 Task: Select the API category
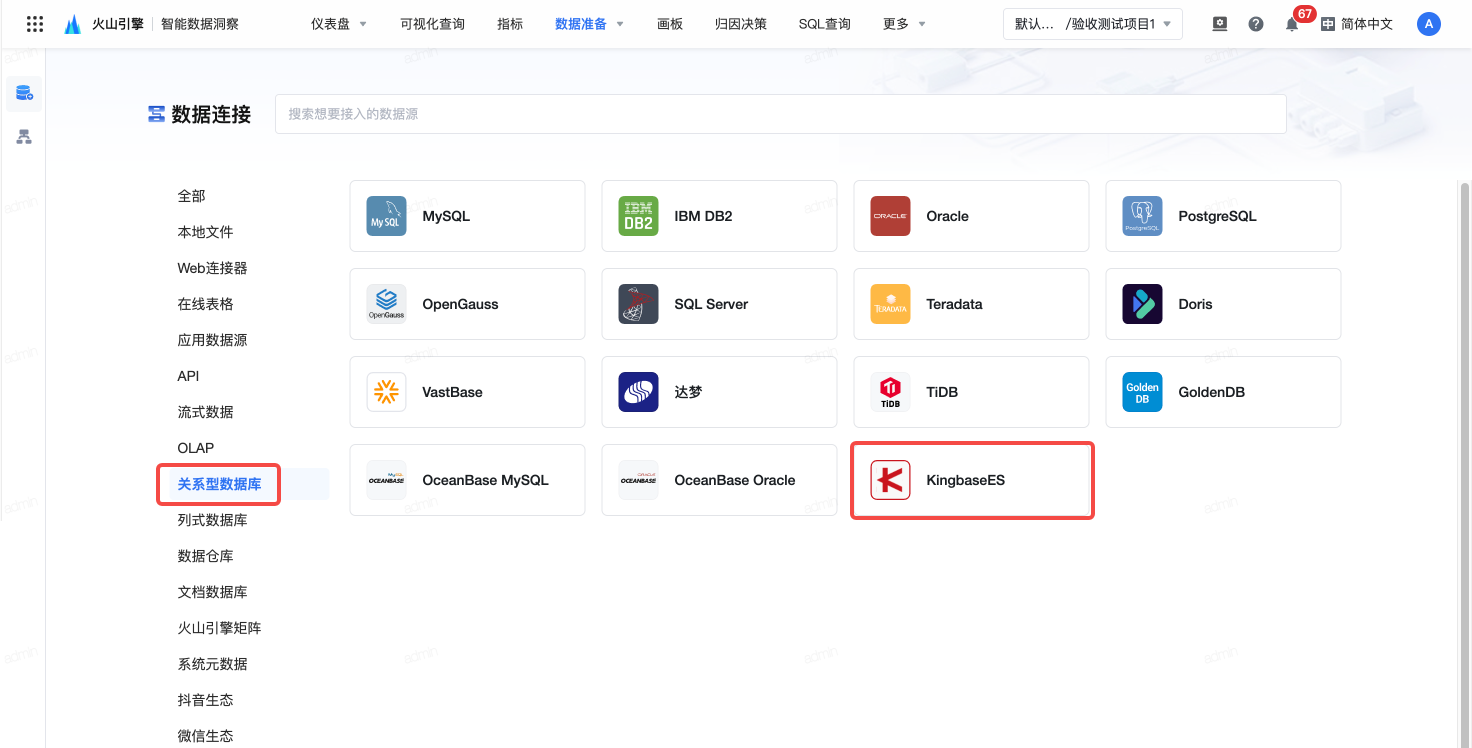pos(189,376)
